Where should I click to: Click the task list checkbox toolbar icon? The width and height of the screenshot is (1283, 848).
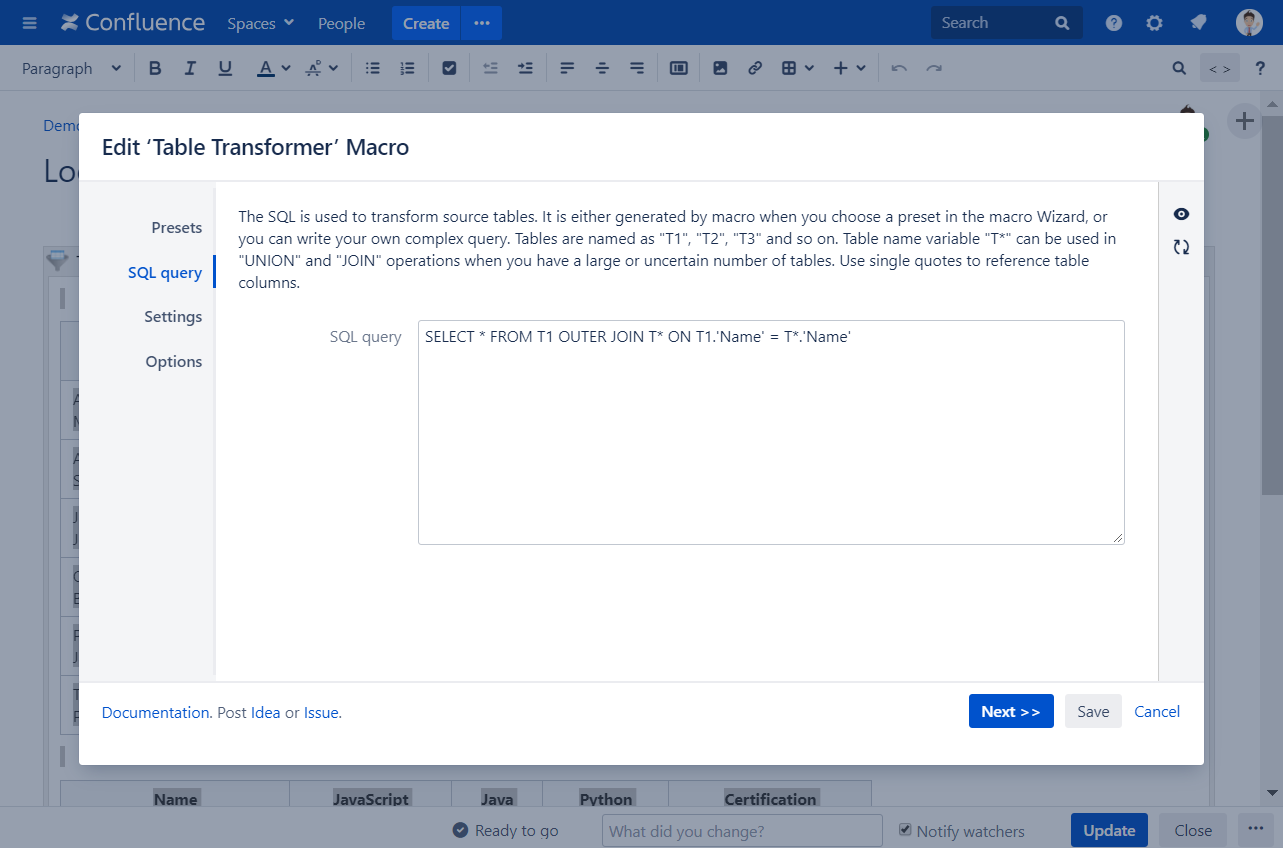tap(449, 68)
